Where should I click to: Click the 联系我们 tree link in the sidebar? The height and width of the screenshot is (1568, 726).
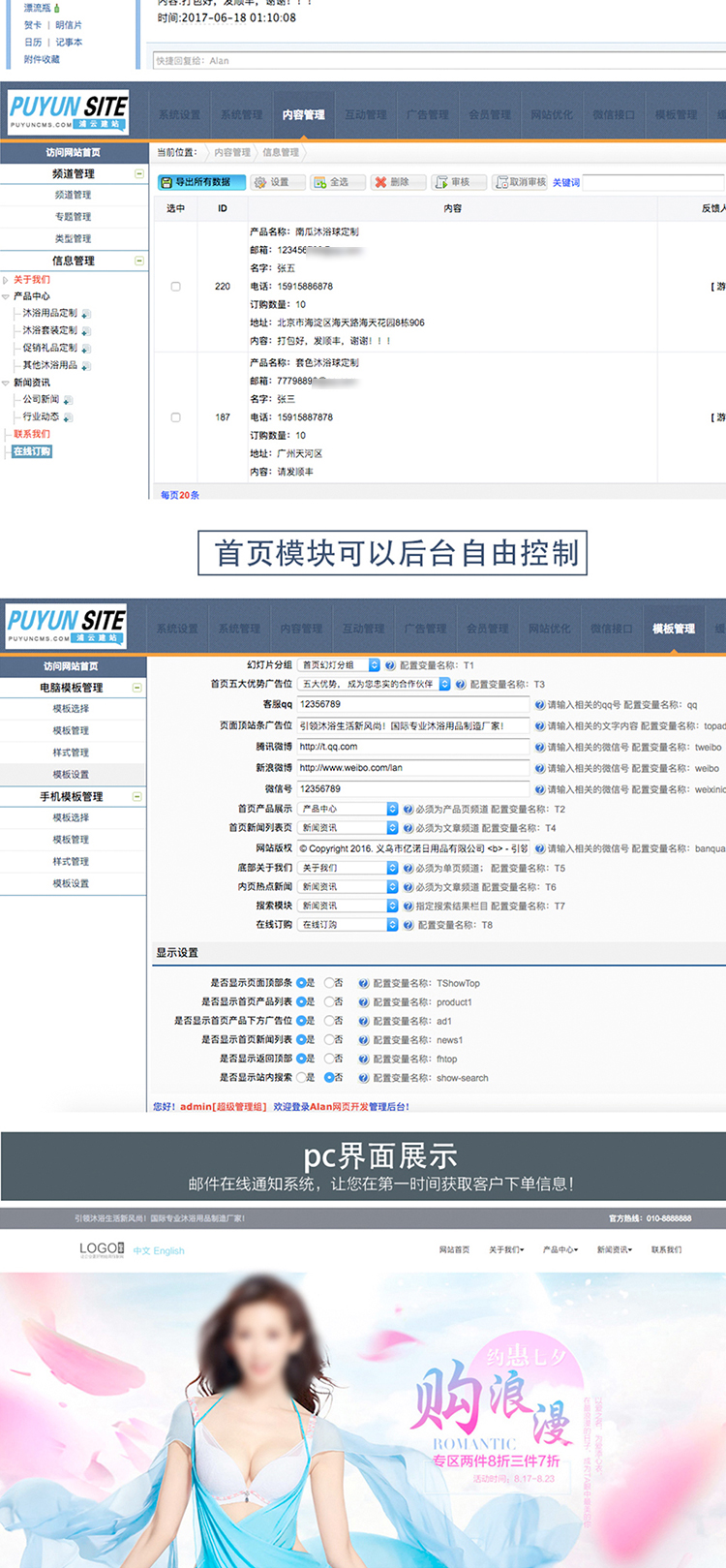[32, 434]
